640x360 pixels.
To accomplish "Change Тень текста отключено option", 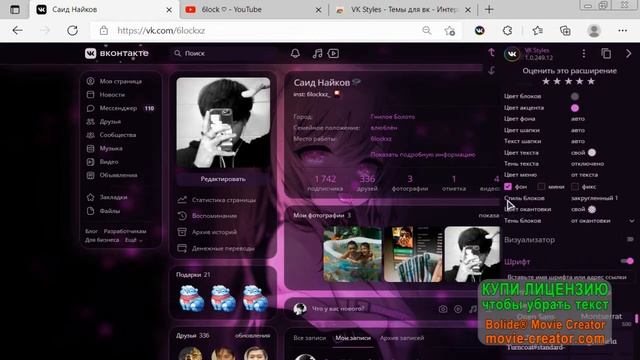I will click(x=587, y=164).
